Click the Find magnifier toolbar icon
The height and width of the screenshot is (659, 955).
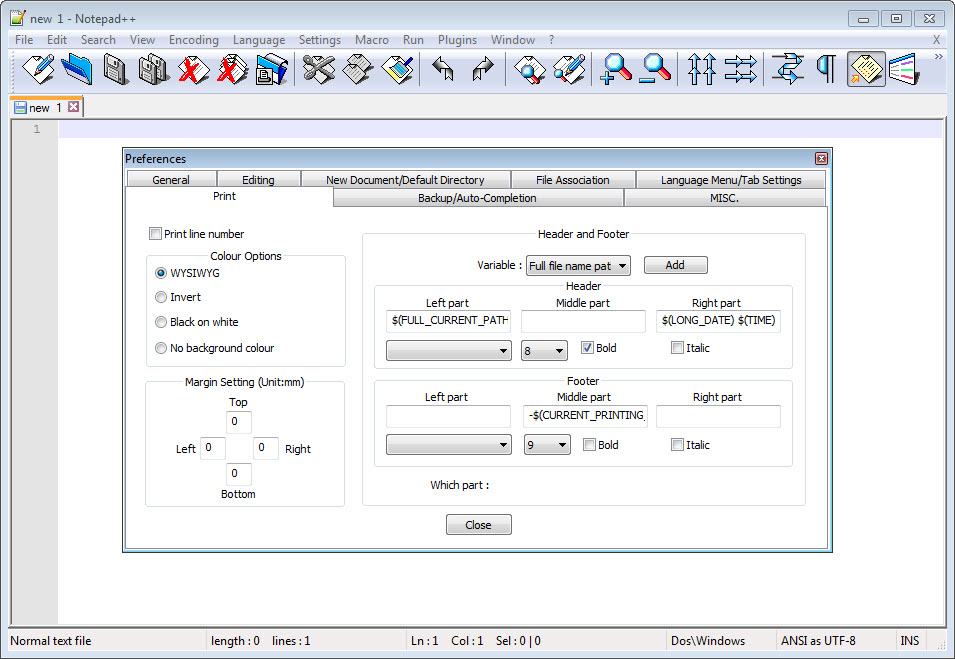point(529,69)
